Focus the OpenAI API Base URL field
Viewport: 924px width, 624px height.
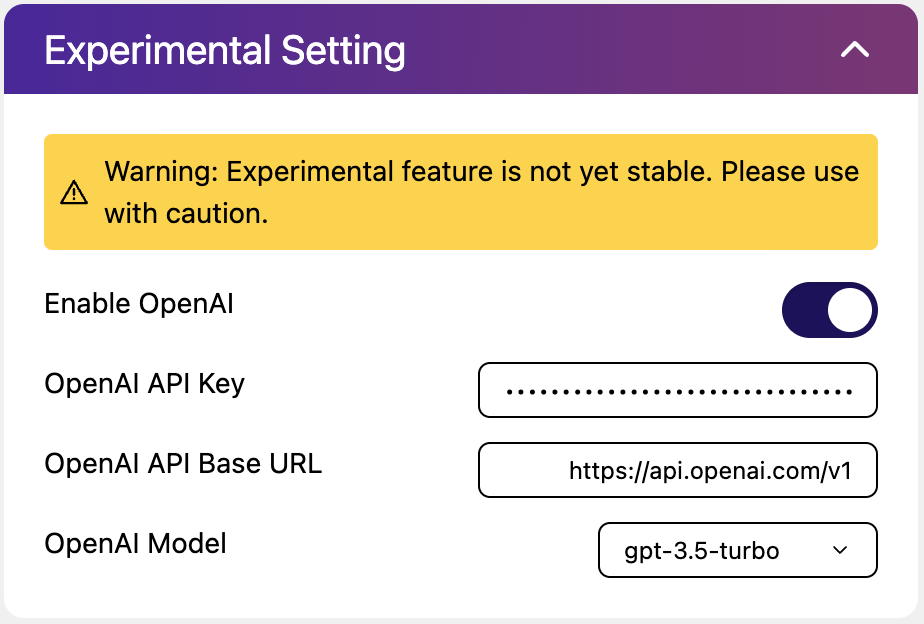678,470
